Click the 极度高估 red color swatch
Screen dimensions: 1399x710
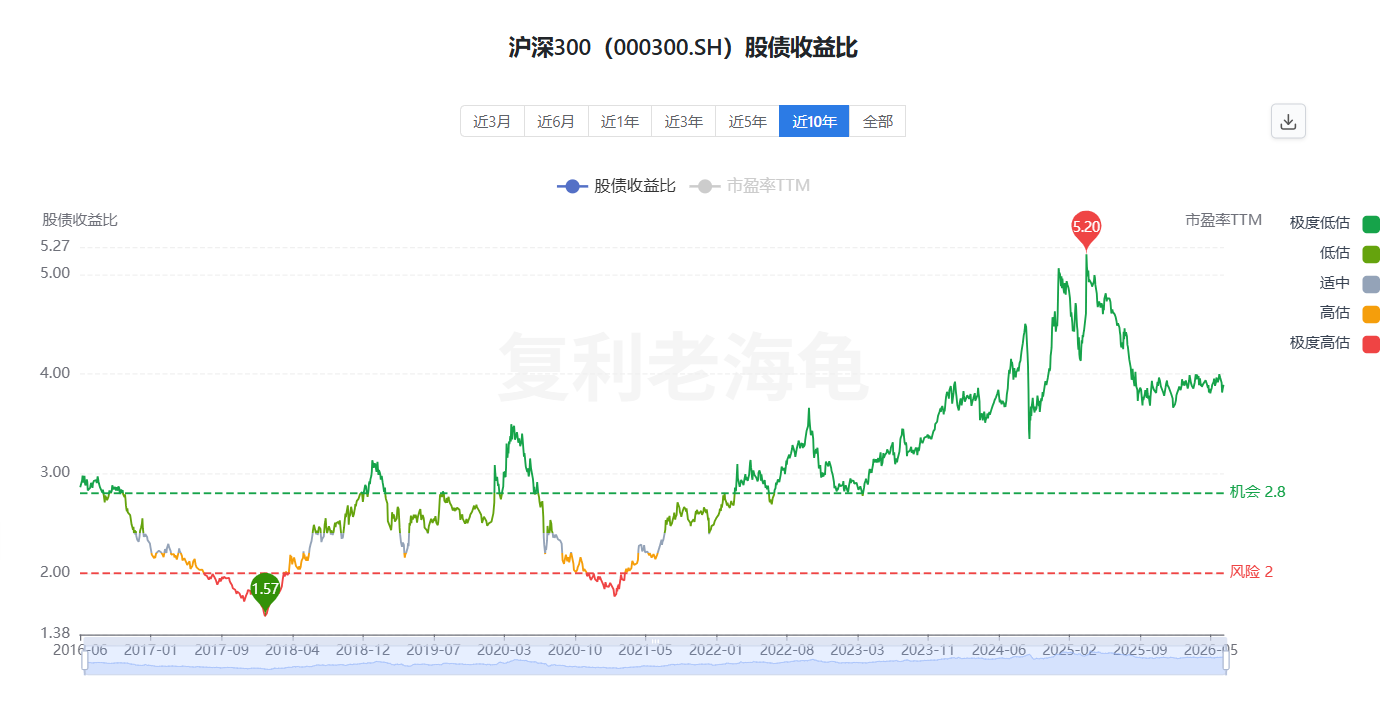click(x=1370, y=343)
